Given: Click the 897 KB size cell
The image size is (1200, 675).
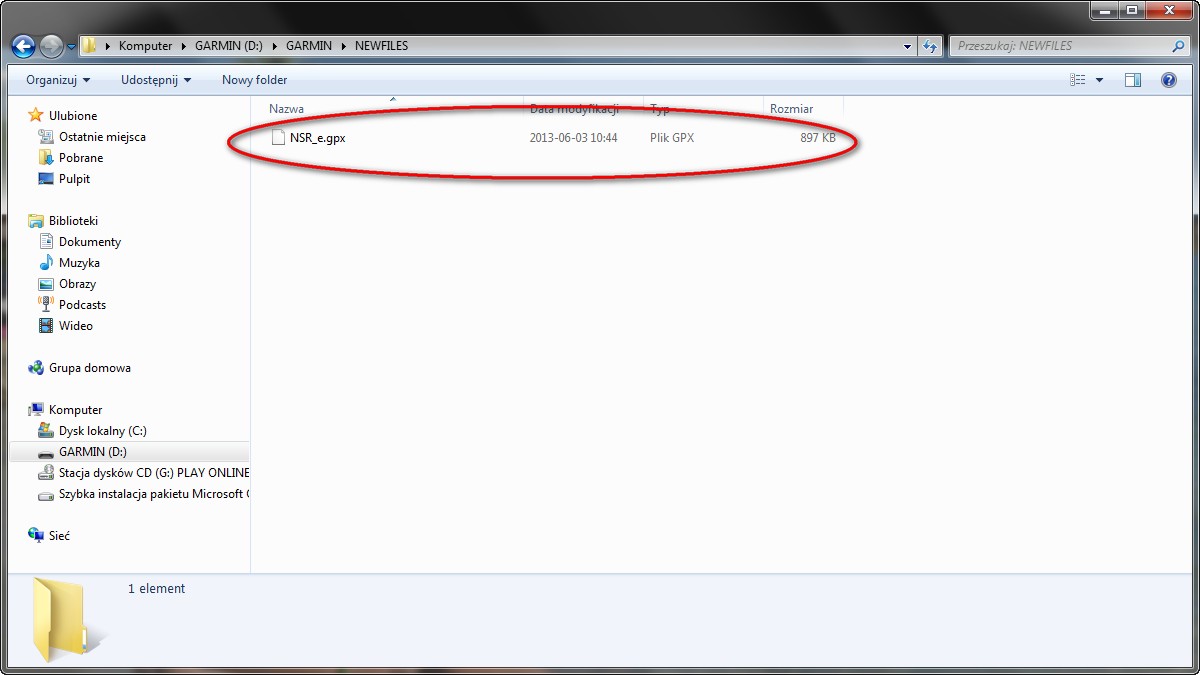Looking at the screenshot, I should pyautogui.click(x=818, y=138).
